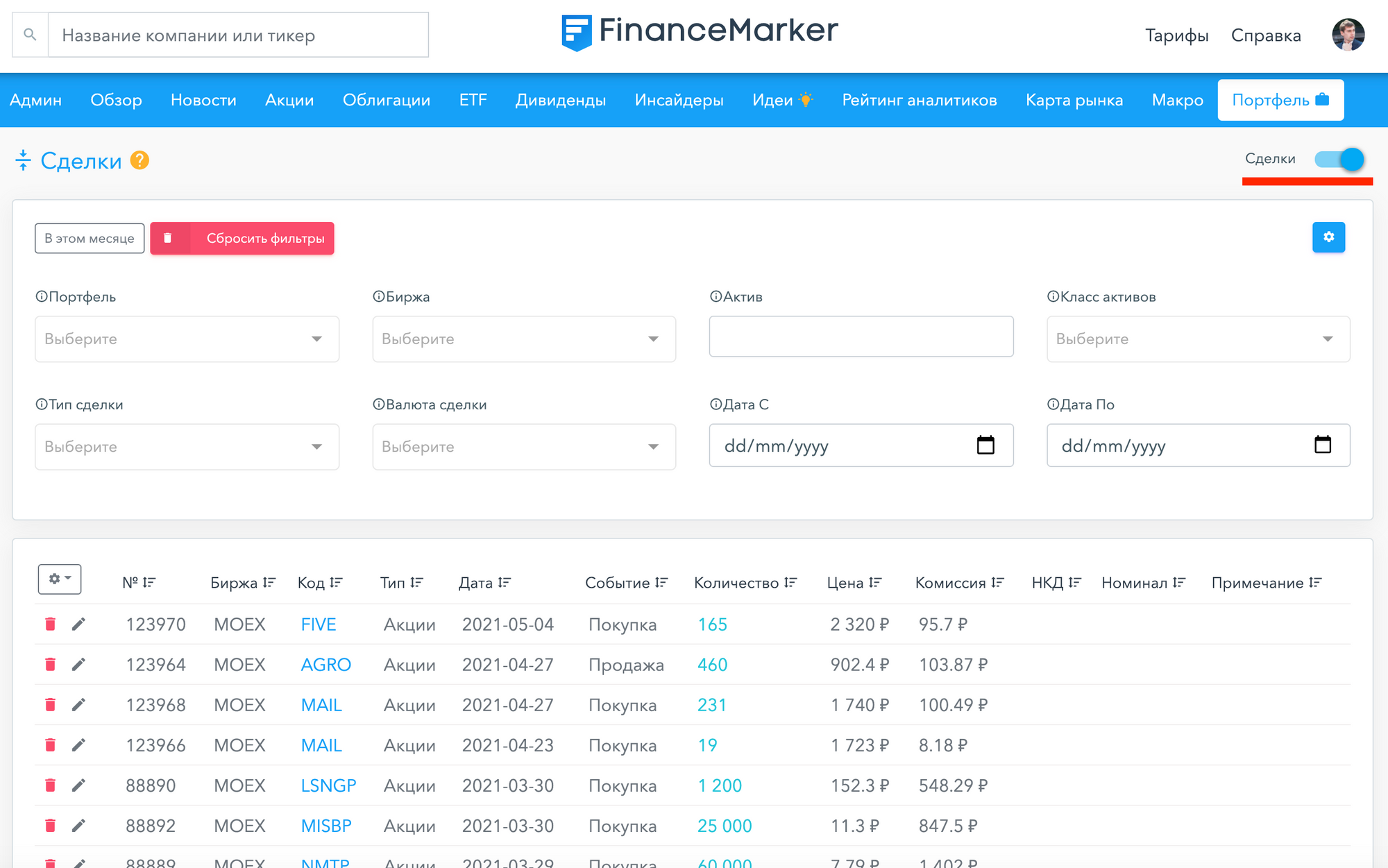Go to the Обзор section
The image size is (1388, 868).
click(x=116, y=100)
